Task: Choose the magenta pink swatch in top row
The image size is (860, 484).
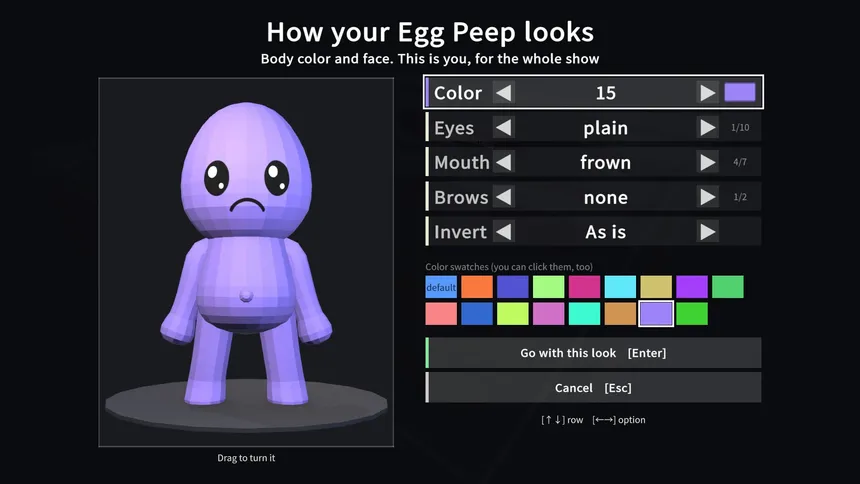Action: pos(584,287)
